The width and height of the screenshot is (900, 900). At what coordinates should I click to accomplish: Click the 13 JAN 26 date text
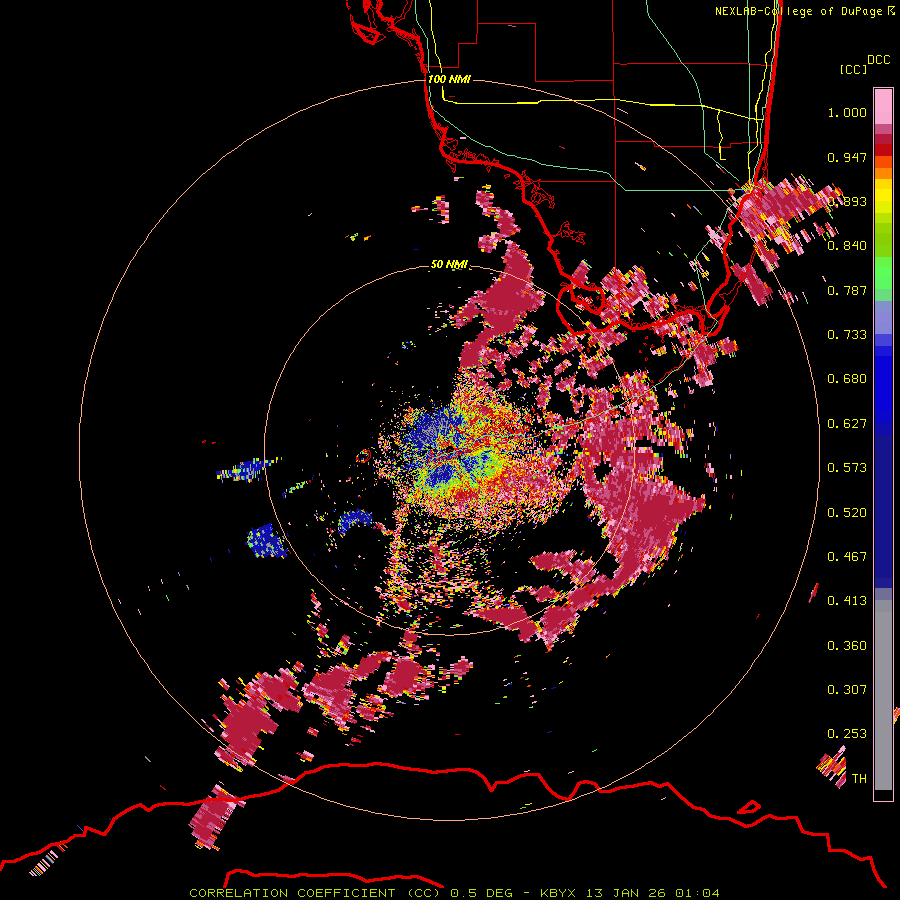tap(626, 893)
